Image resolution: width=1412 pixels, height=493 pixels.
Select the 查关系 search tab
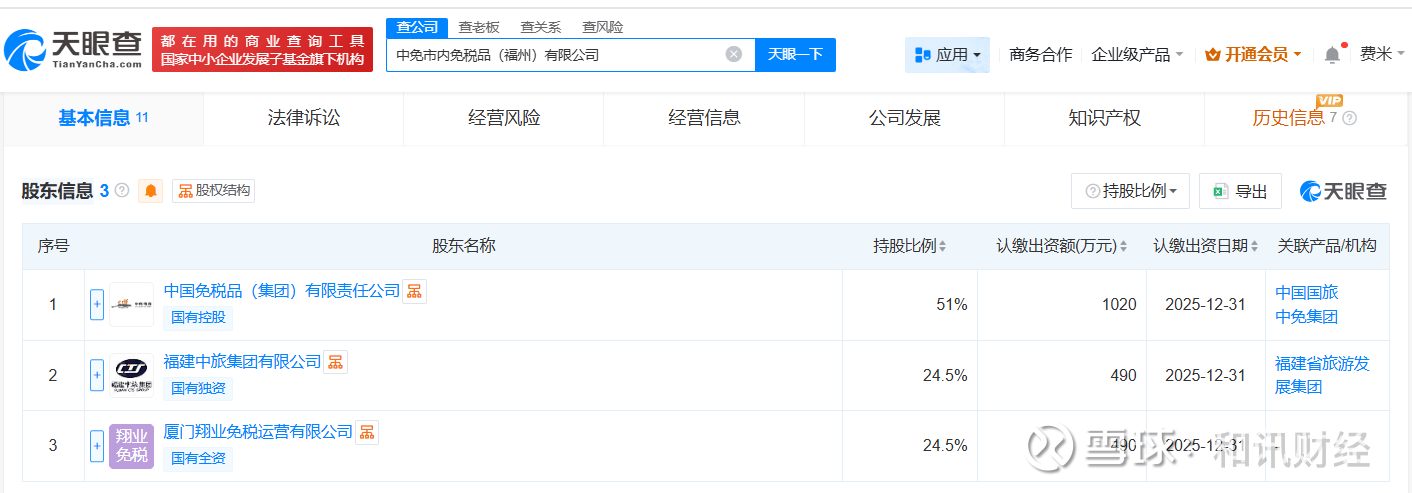click(540, 27)
